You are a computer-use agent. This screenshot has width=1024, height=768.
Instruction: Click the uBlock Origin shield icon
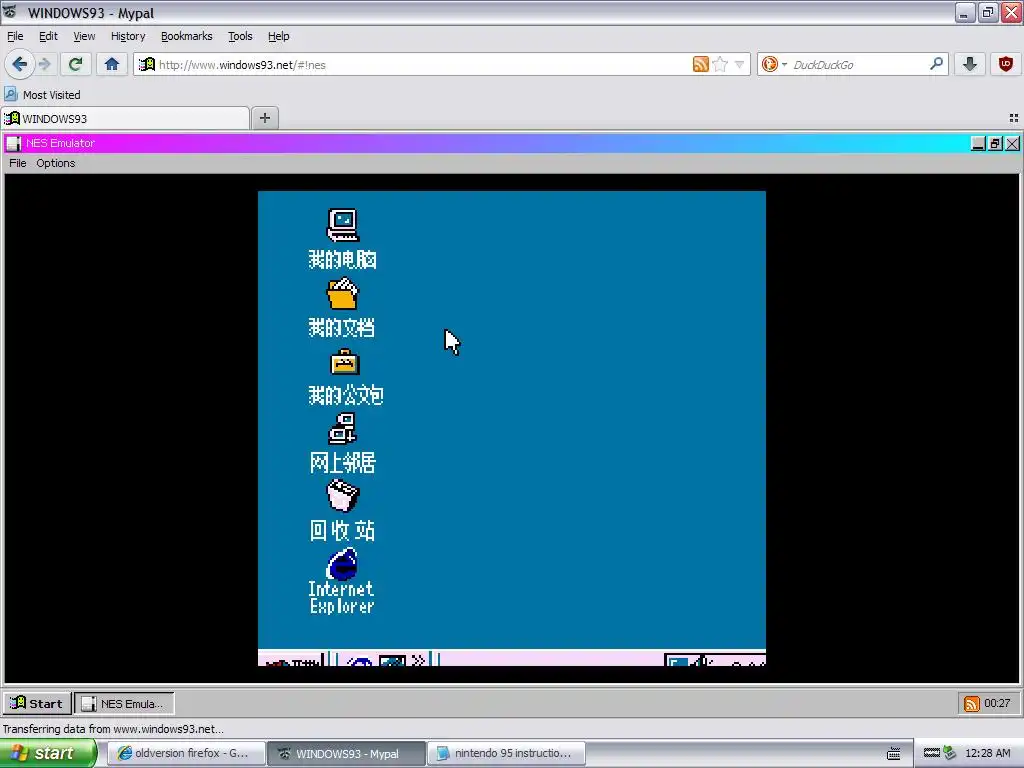[x=1006, y=64]
